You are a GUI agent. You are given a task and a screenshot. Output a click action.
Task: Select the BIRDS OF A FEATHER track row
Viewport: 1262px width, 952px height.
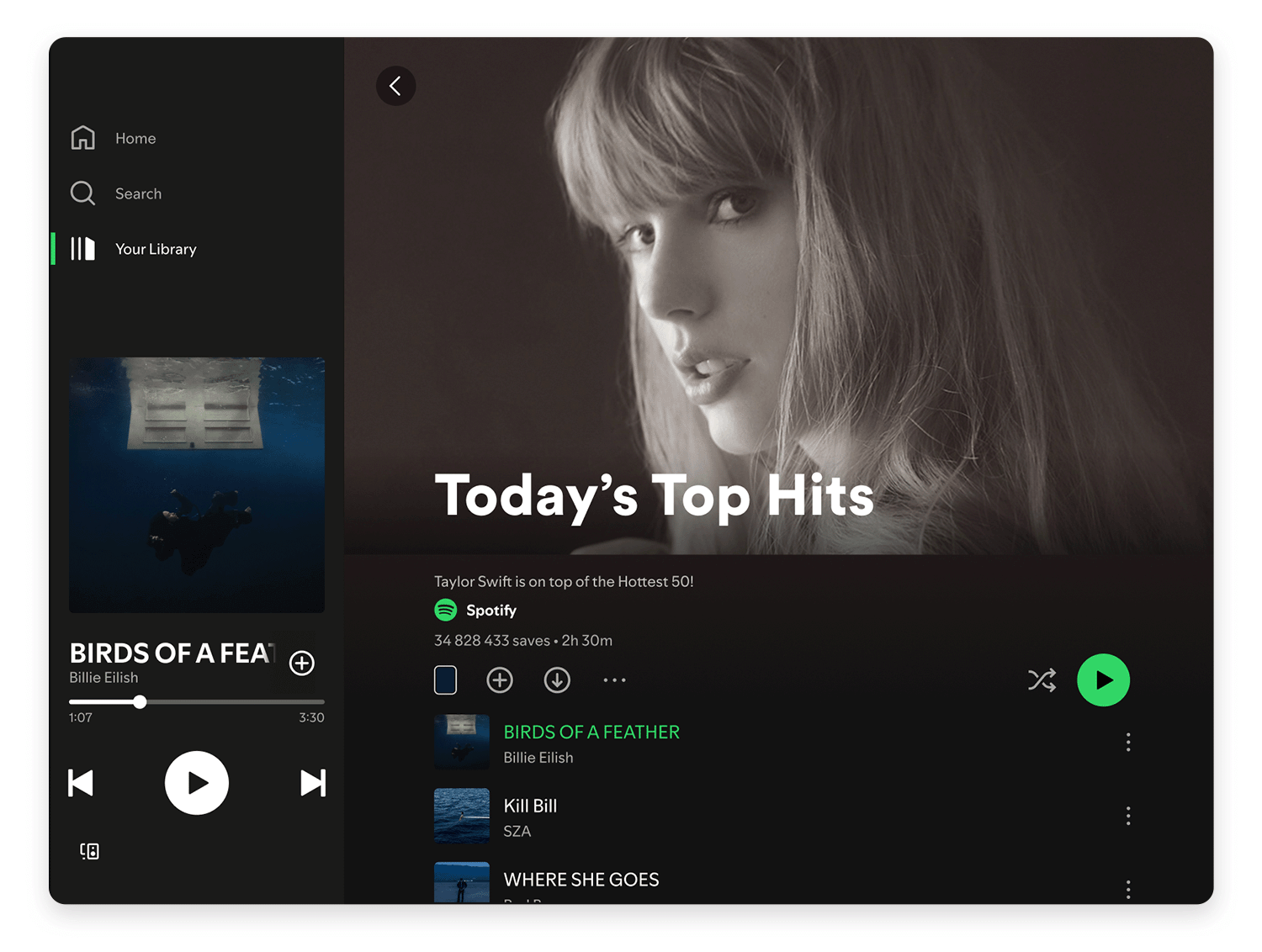coord(782,743)
